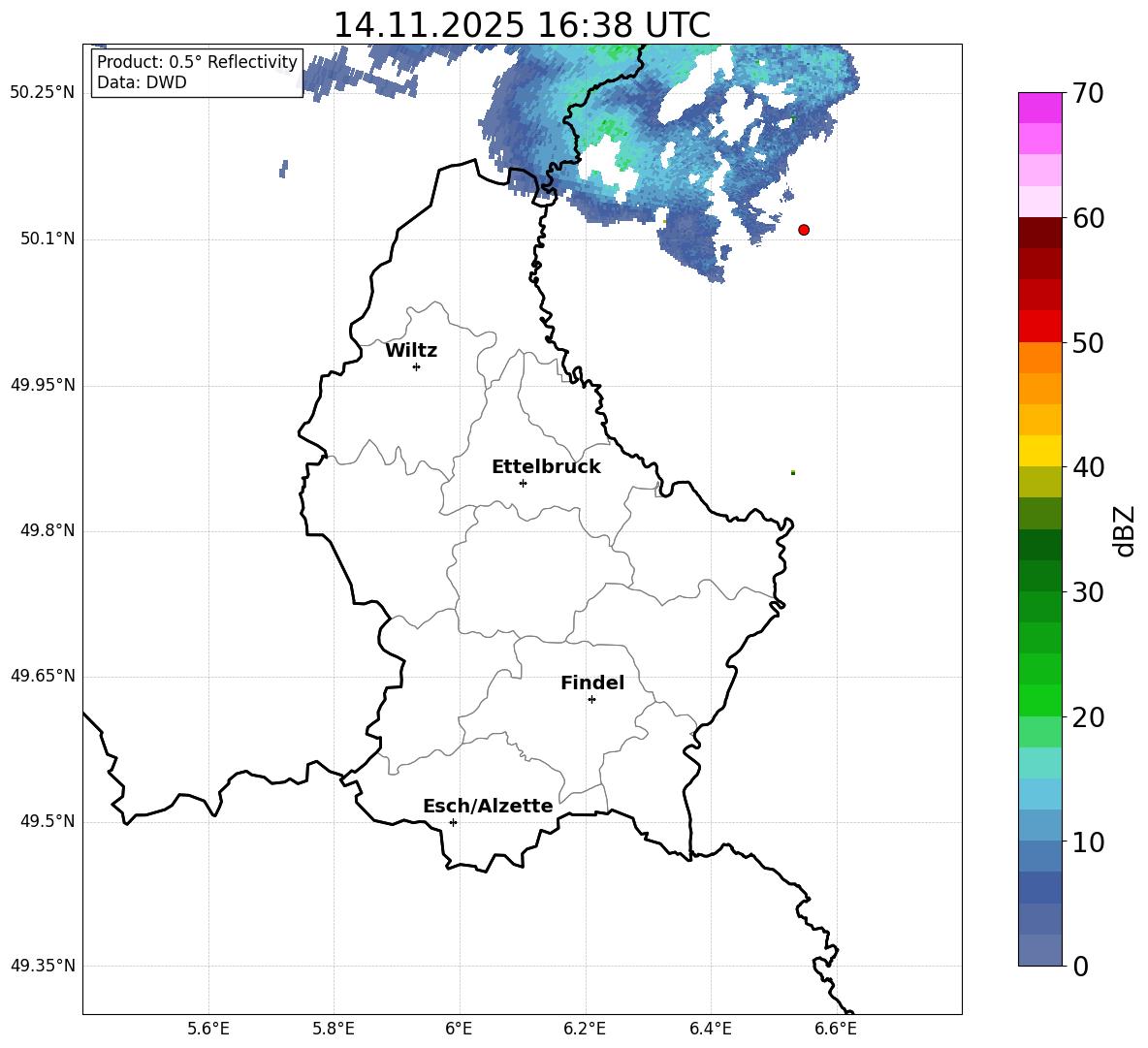Click the red dot marker on the map
The width and height of the screenshot is (1148, 1048).
pos(804,230)
